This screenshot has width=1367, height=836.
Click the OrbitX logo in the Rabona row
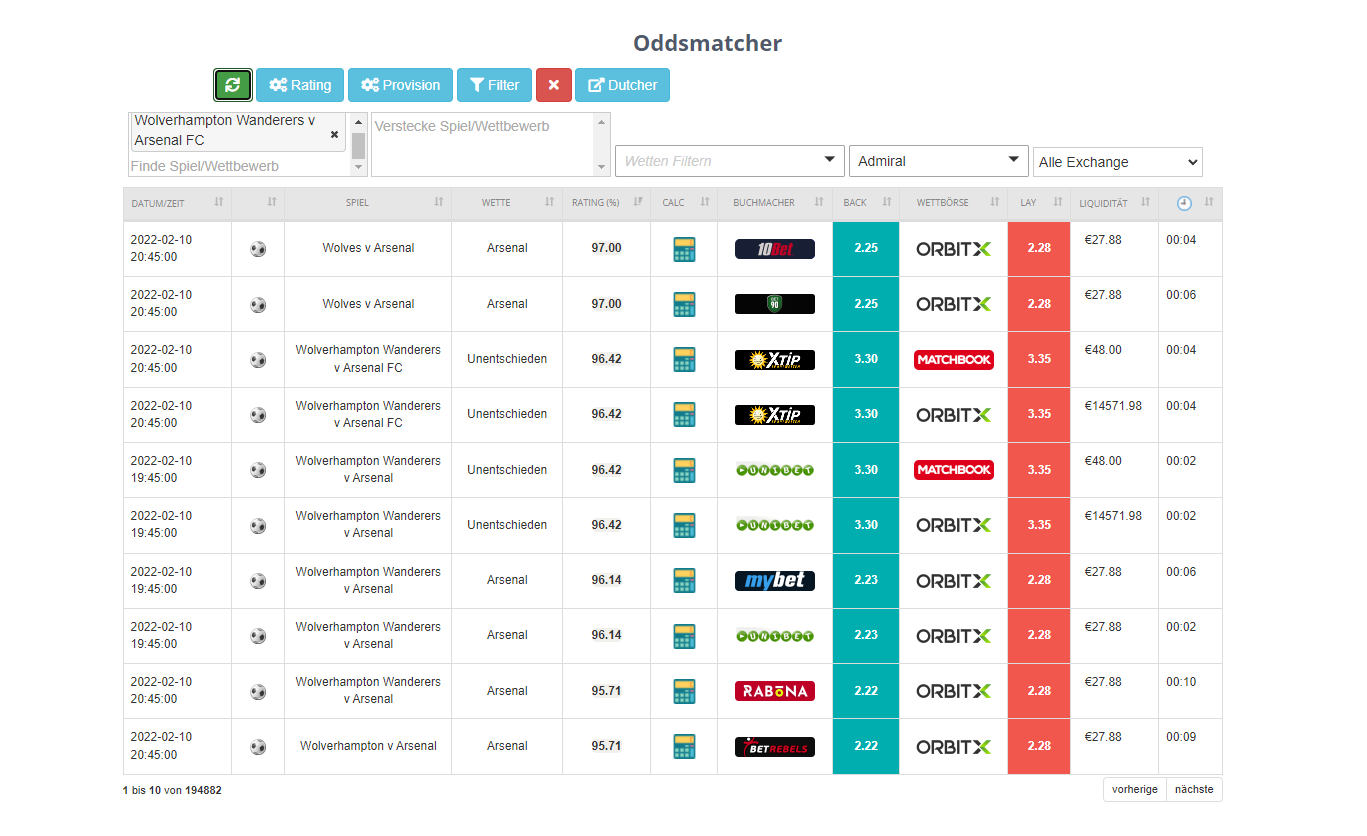point(954,691)
